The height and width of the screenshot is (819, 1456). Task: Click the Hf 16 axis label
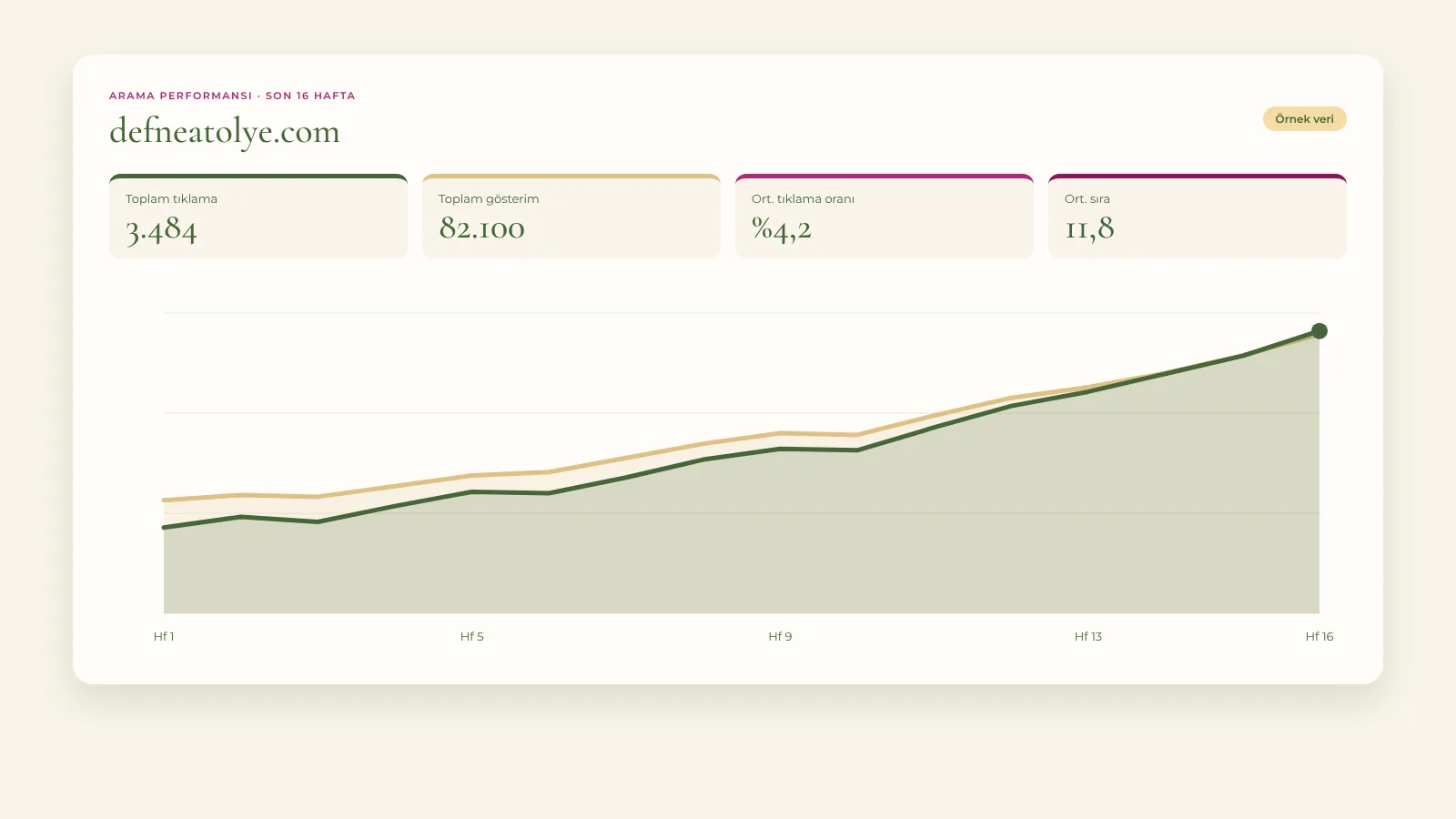[x=1319, y=636]
